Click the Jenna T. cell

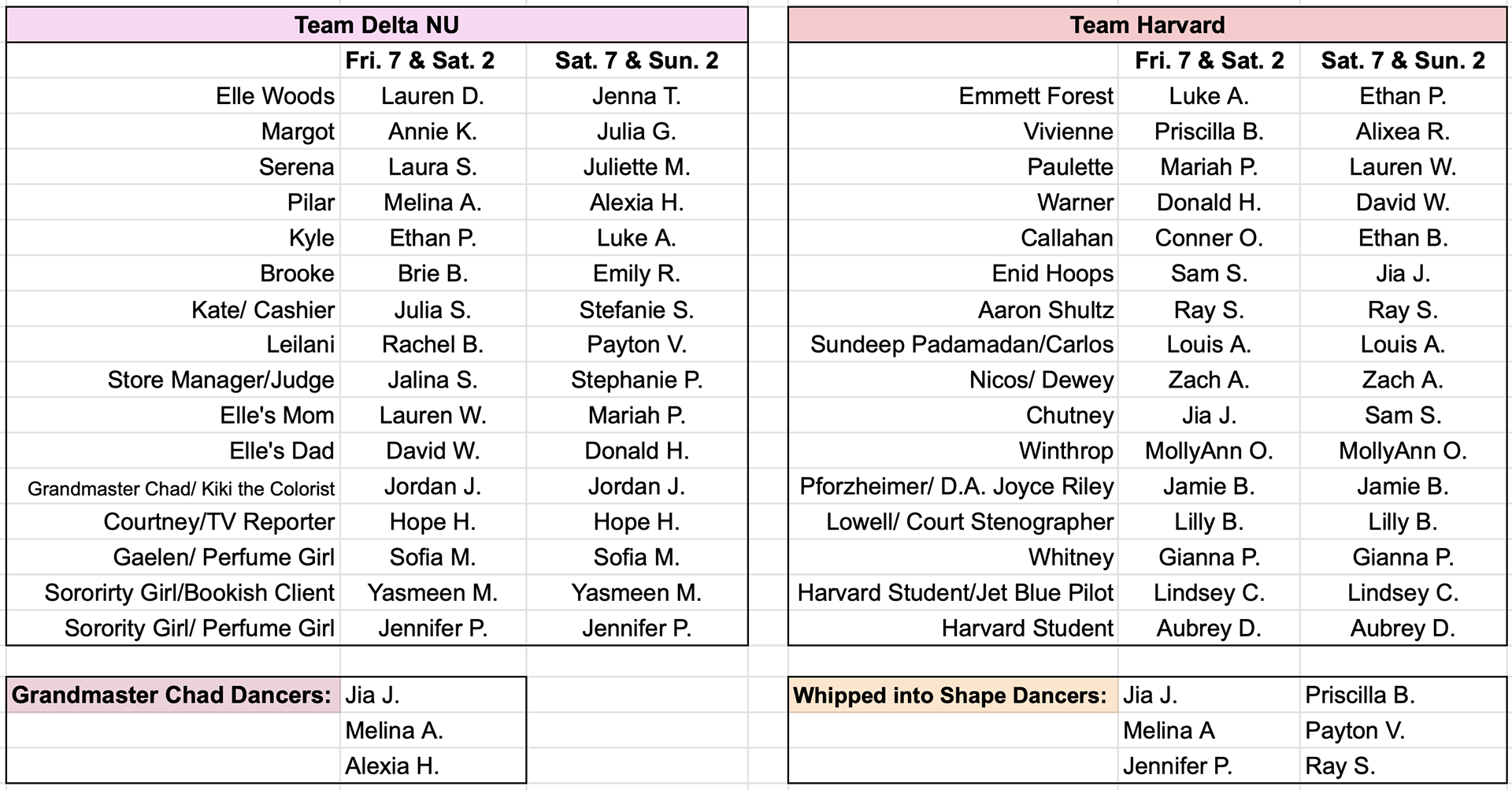pyautogui.click(x=636, y=96)
